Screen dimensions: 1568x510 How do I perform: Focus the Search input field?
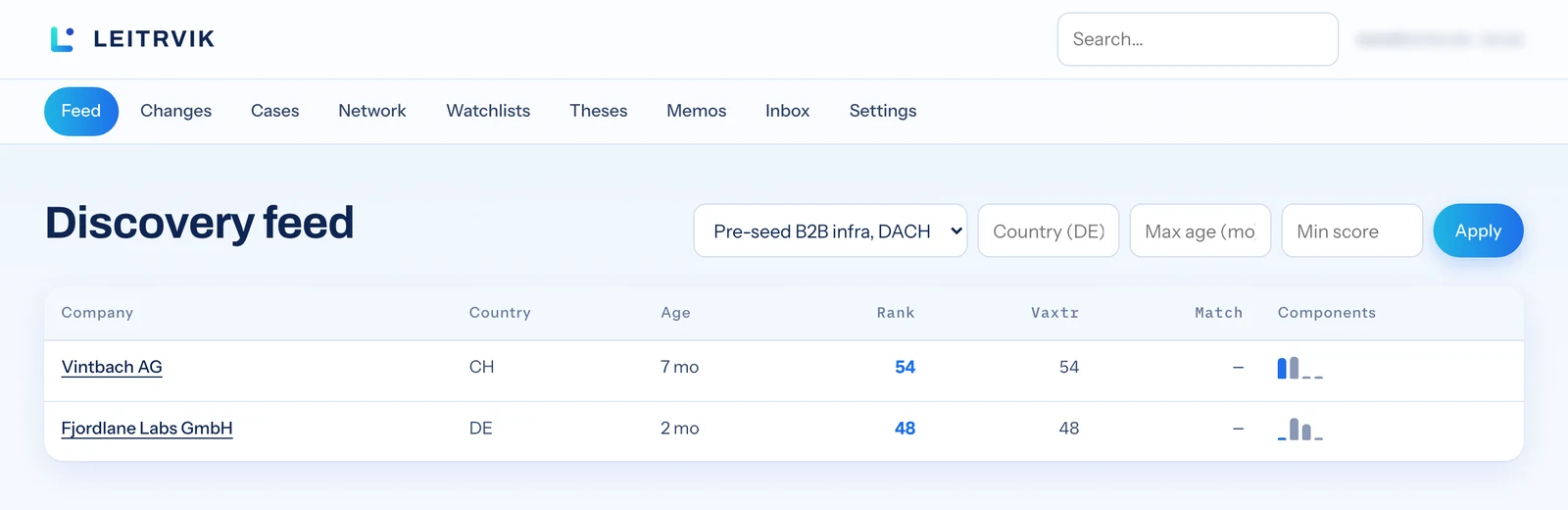1198,39
